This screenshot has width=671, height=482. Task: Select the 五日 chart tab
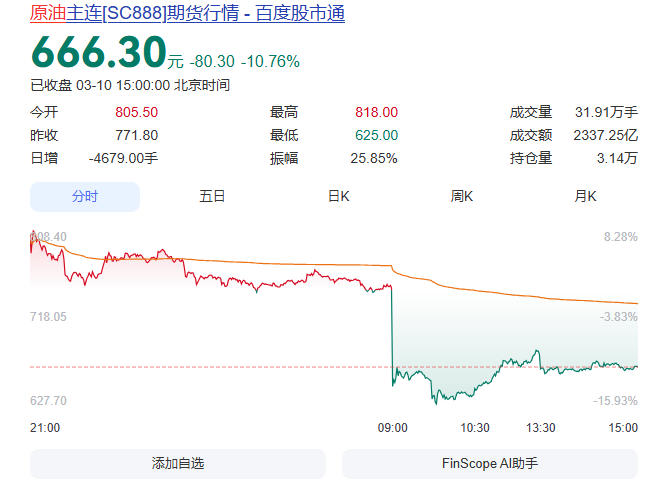212,197
